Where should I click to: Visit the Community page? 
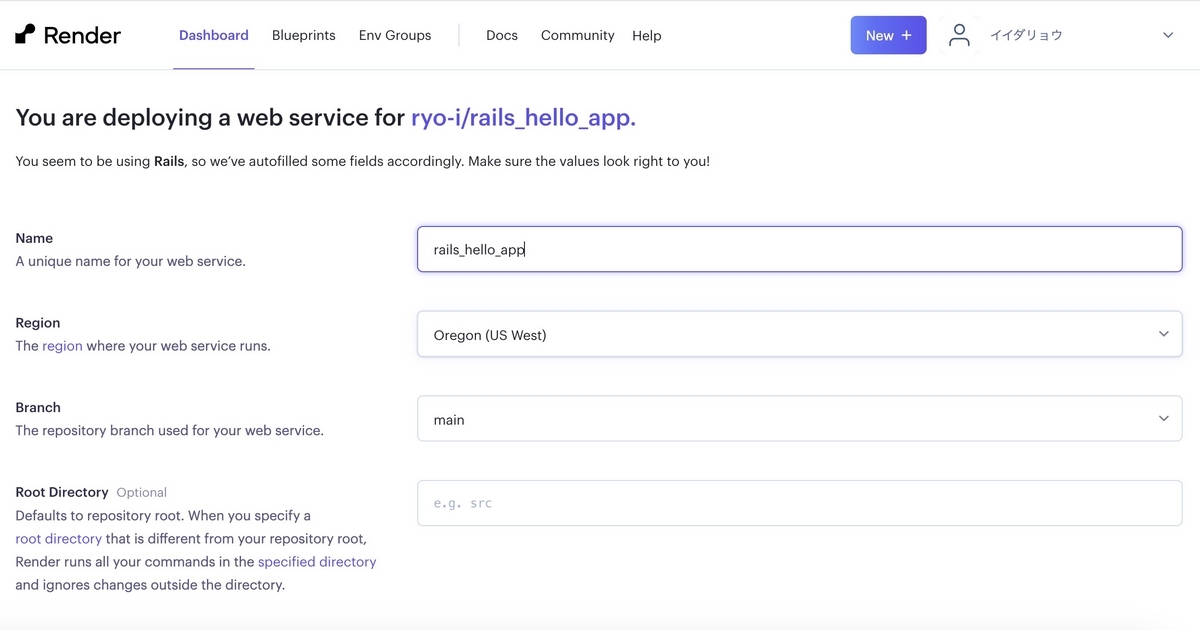[x=577, y=35]
